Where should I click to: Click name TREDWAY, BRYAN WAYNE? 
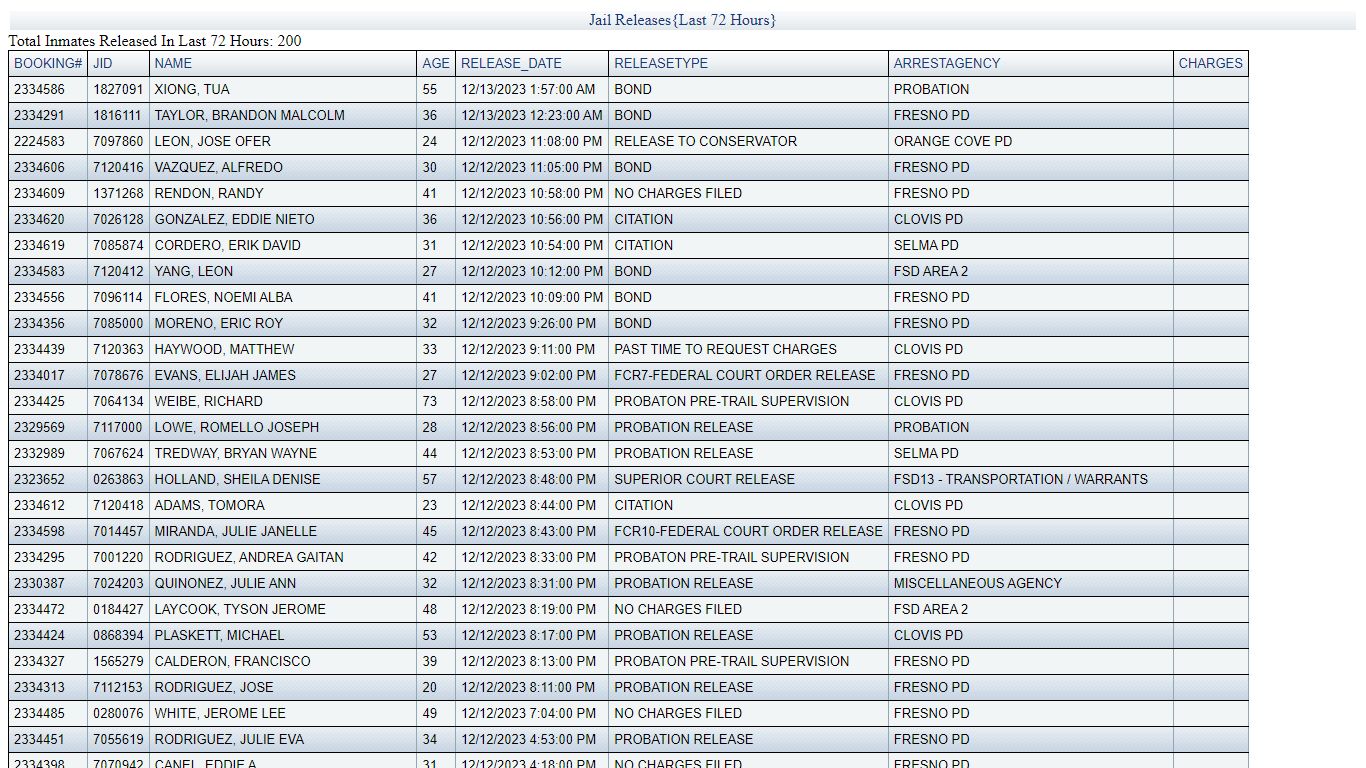point(235,453)
